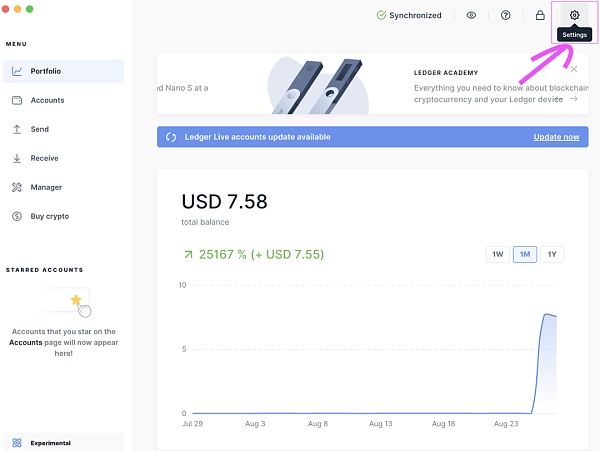Viewport: 600px width, 451px height.
Task: Open Accounts in the sidebar menu
Action: click(x=47, y=100)
